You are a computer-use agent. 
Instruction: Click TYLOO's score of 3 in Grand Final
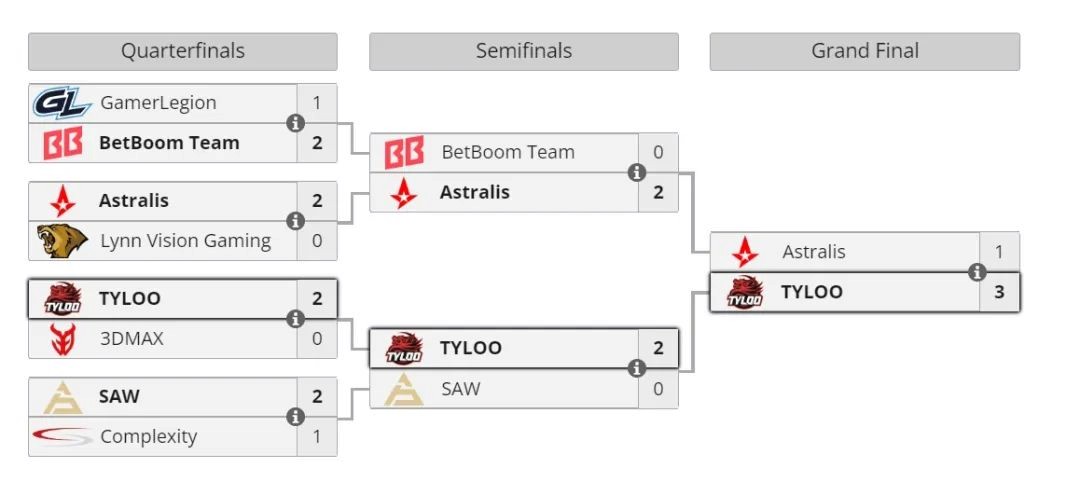[x=999, y=292]
